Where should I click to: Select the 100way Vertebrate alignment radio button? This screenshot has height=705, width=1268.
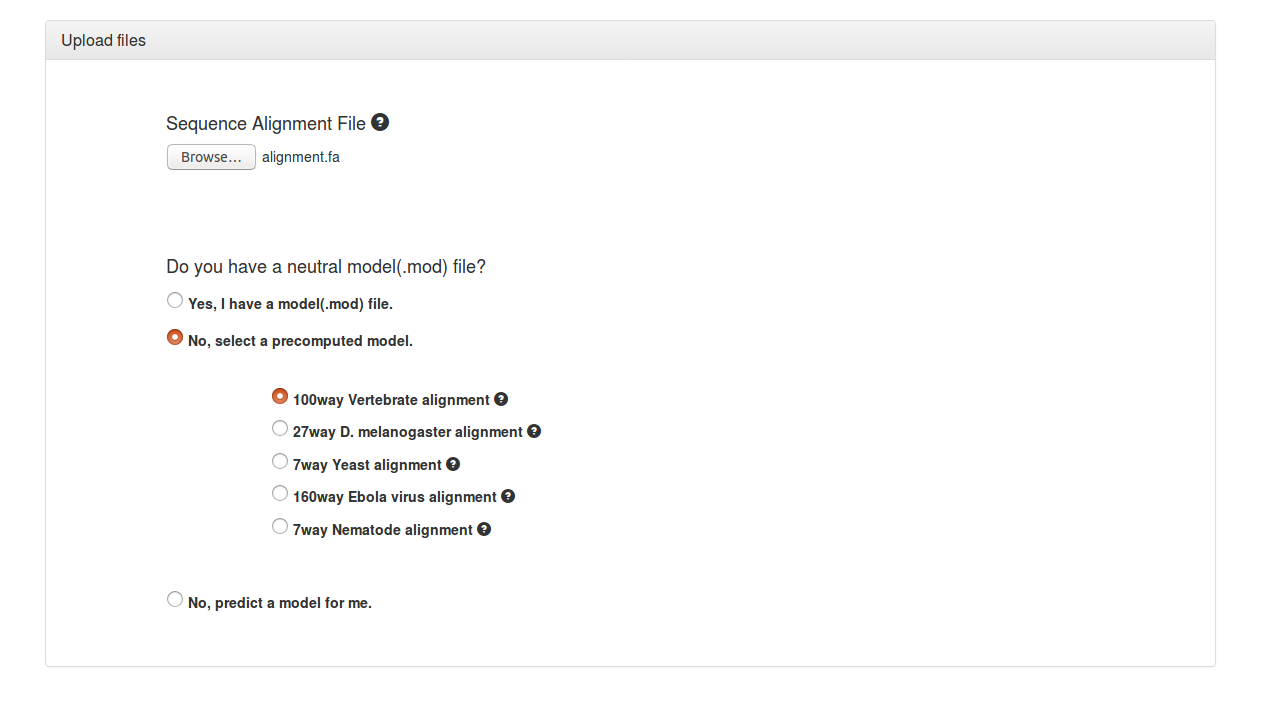[280, 396]
